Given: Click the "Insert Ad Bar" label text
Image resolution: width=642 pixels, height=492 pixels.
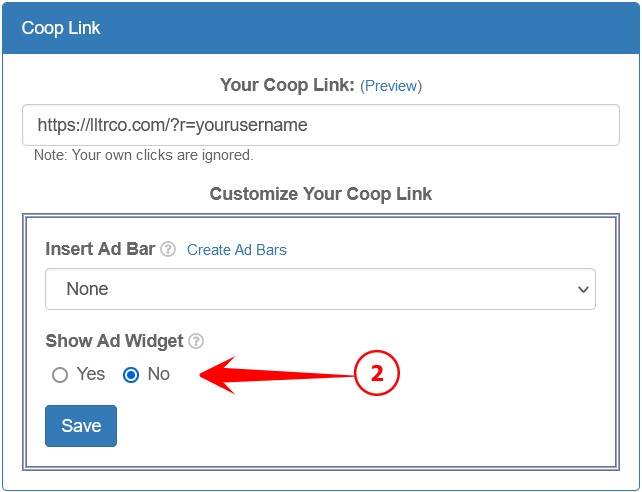Looking at the screenshot, I should click(x=100, y=249).
